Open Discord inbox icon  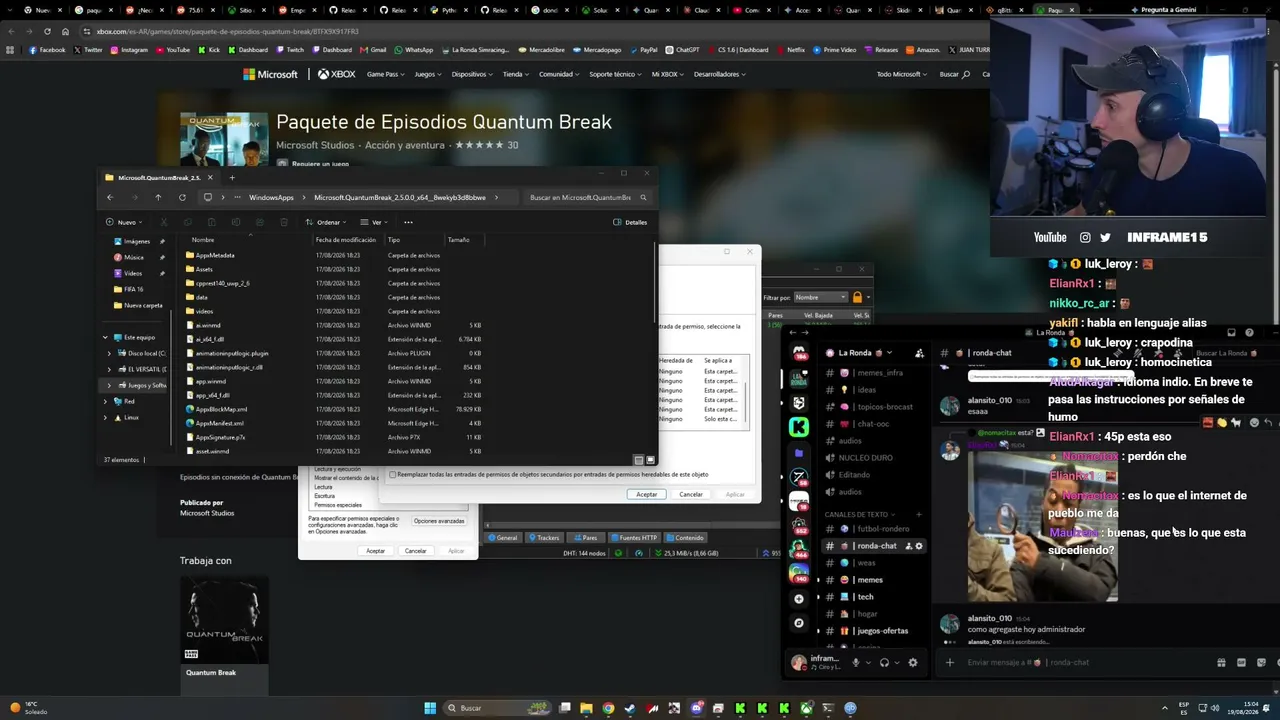pyautogui.click(x=1232, y=333)
